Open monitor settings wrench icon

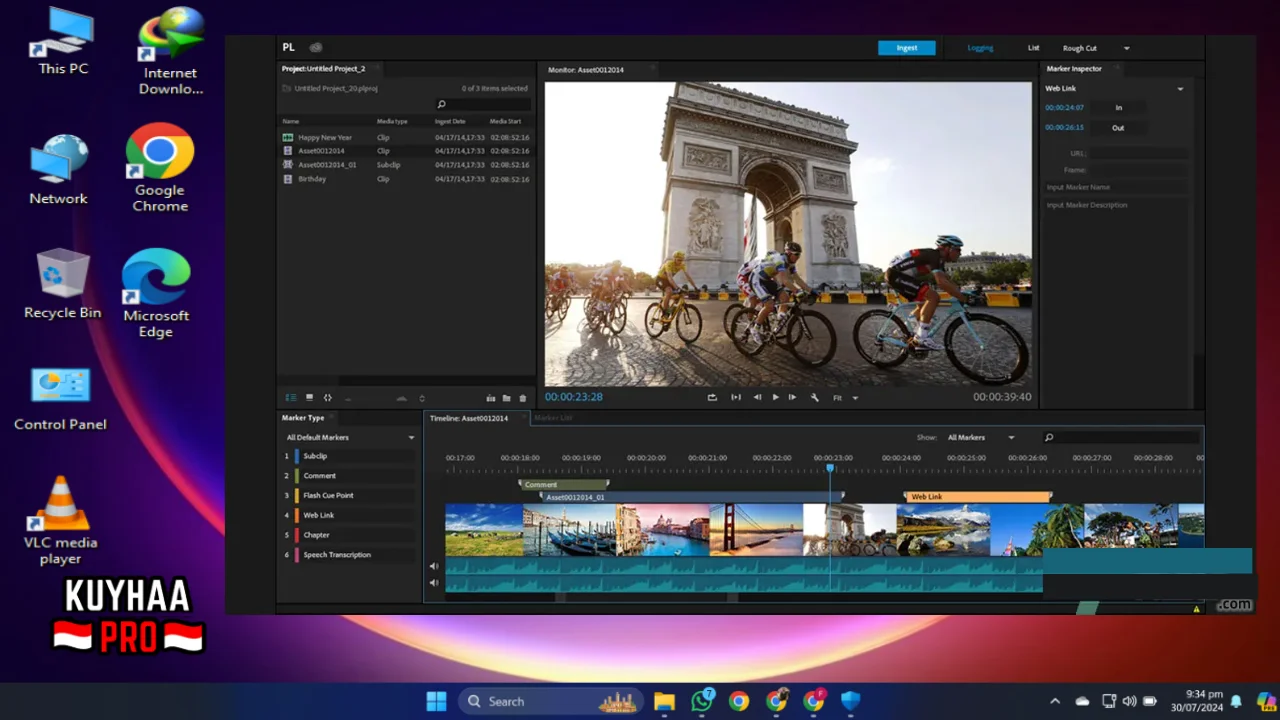(x=814, y=397)
